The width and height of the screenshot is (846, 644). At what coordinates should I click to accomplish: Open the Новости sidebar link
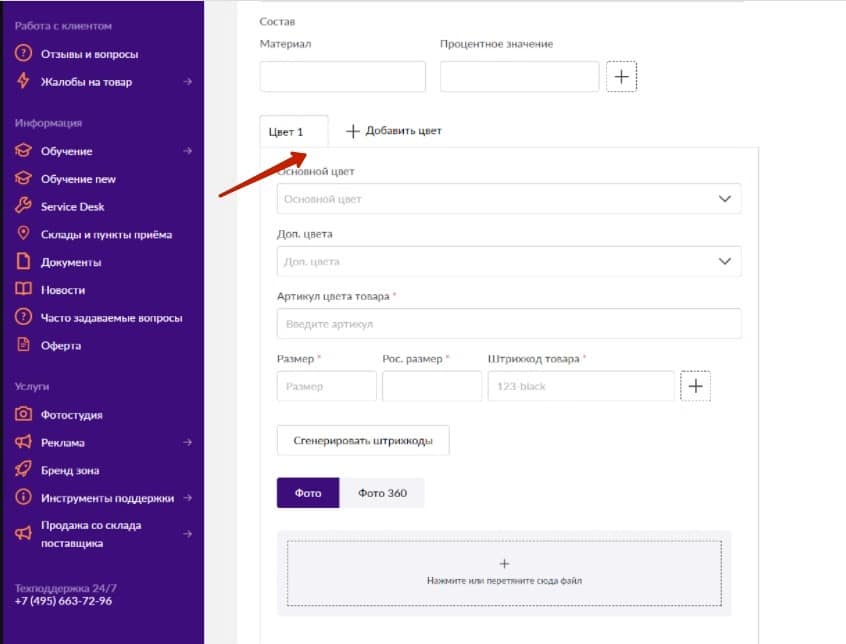point(62,290)
